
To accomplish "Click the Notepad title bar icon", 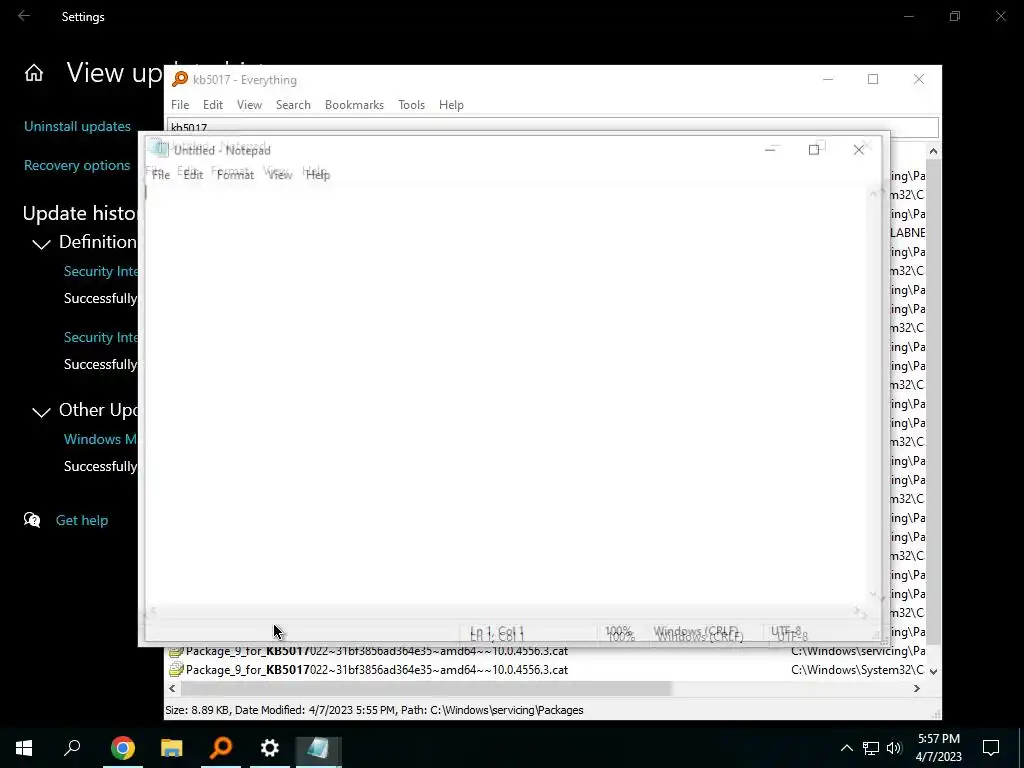I will [x=160, y=150].
